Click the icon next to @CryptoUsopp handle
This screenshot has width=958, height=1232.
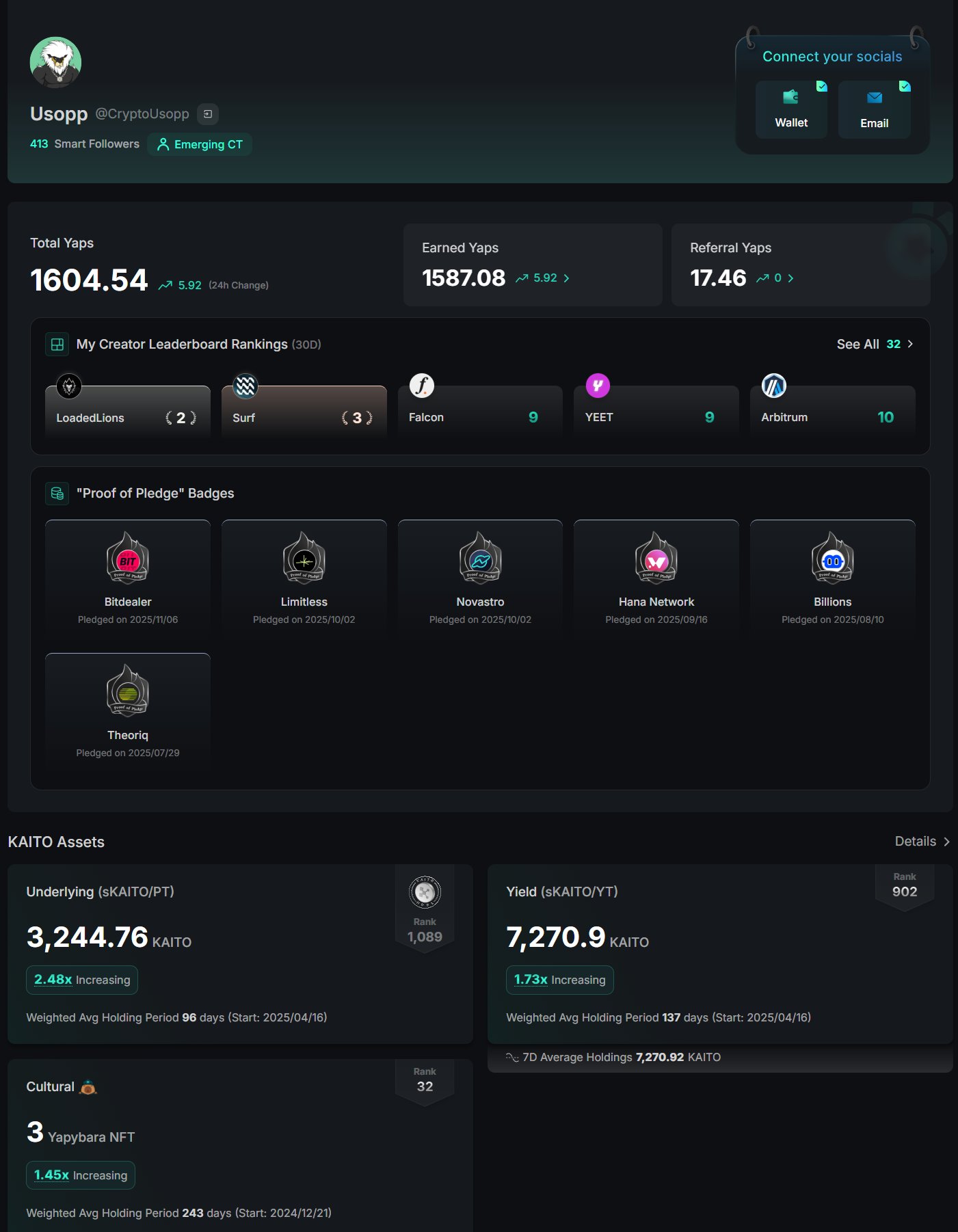coord(208,114)
